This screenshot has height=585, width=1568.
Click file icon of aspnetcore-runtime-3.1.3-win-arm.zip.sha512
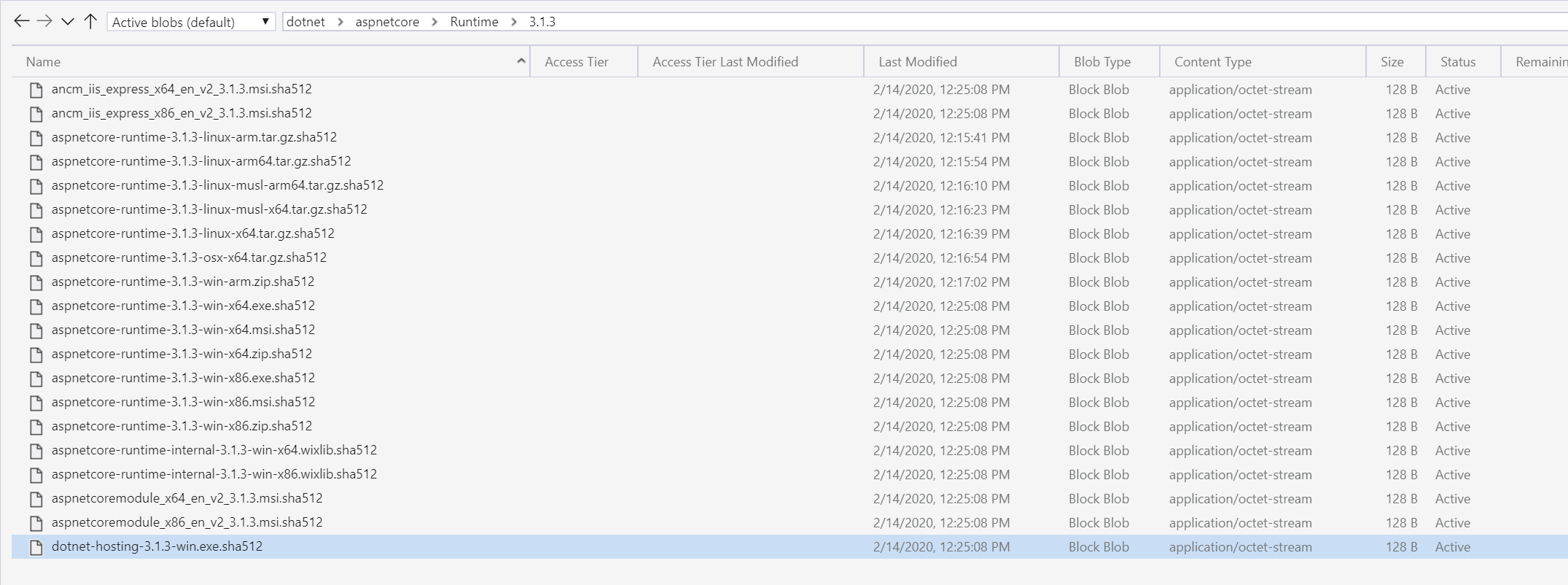36,282
